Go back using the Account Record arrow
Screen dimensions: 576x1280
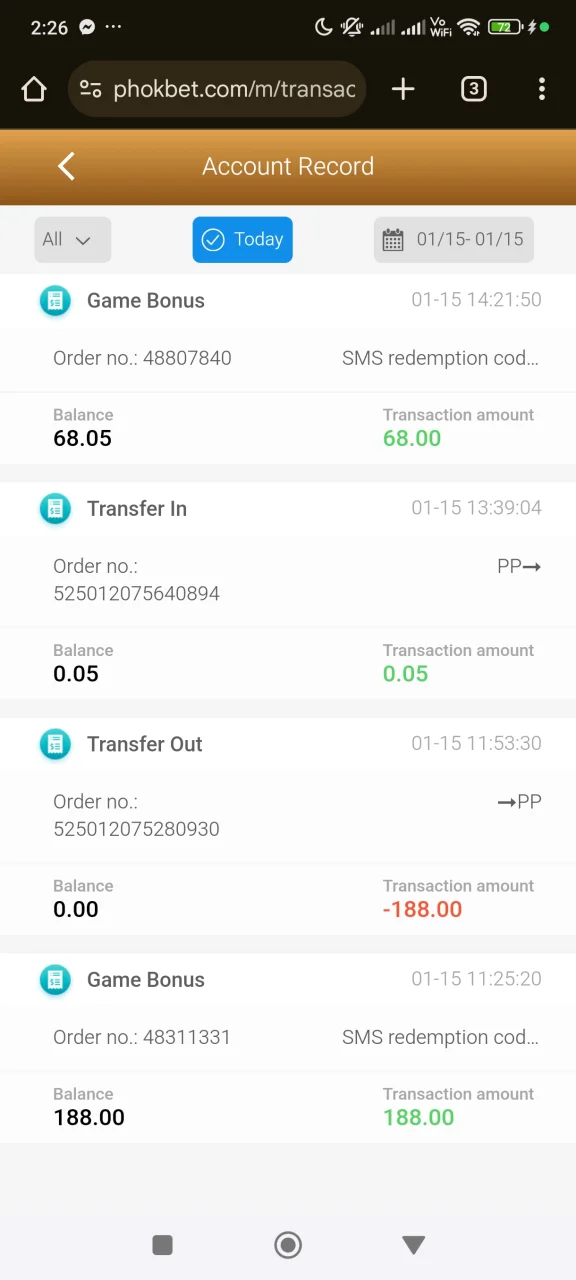(x=67, y=166)
